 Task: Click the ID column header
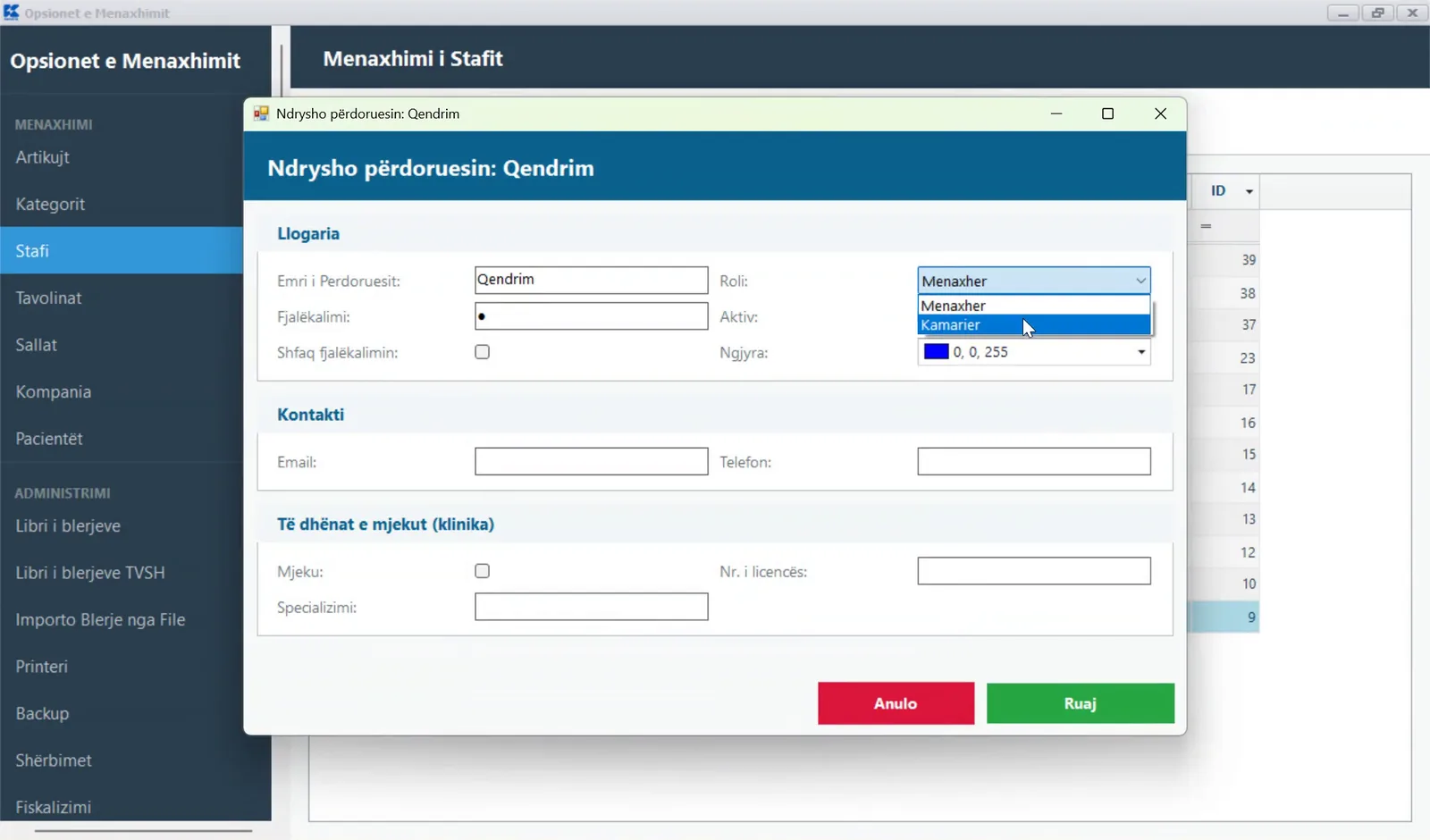(1225, 191)
